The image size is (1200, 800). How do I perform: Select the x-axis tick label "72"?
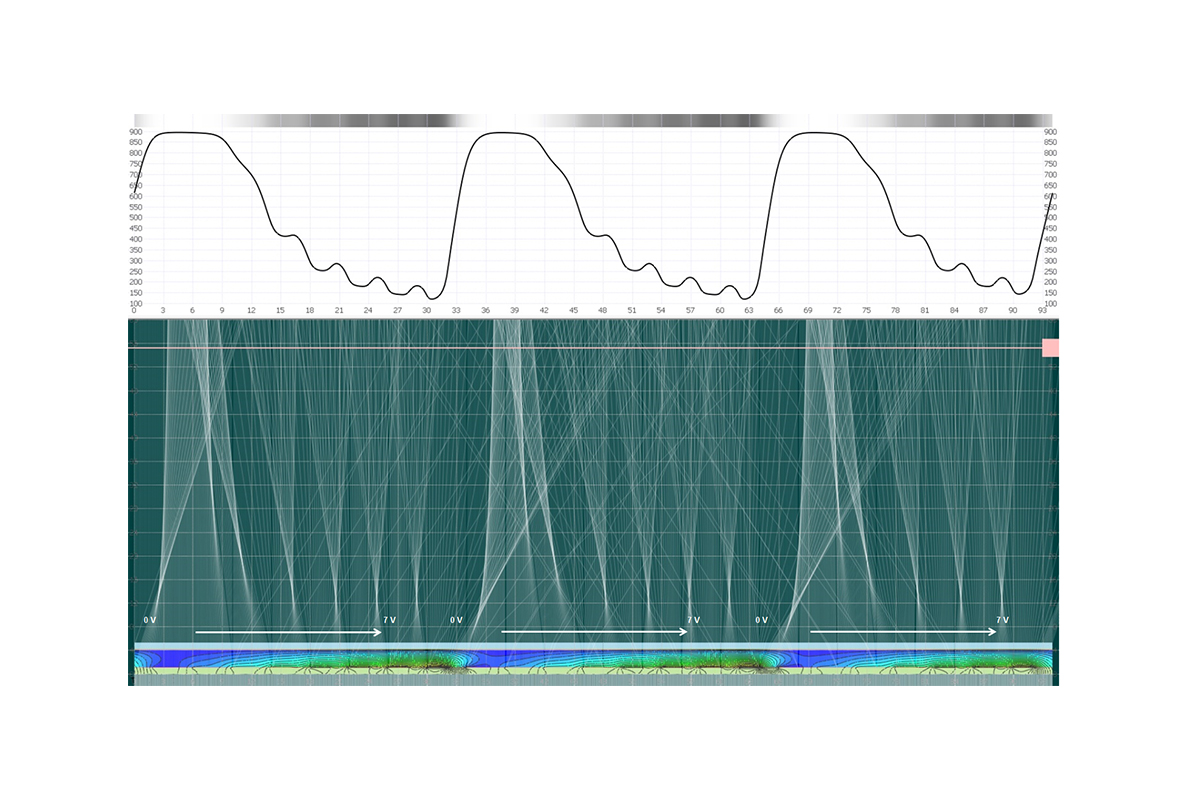click(x=837, y=311)
